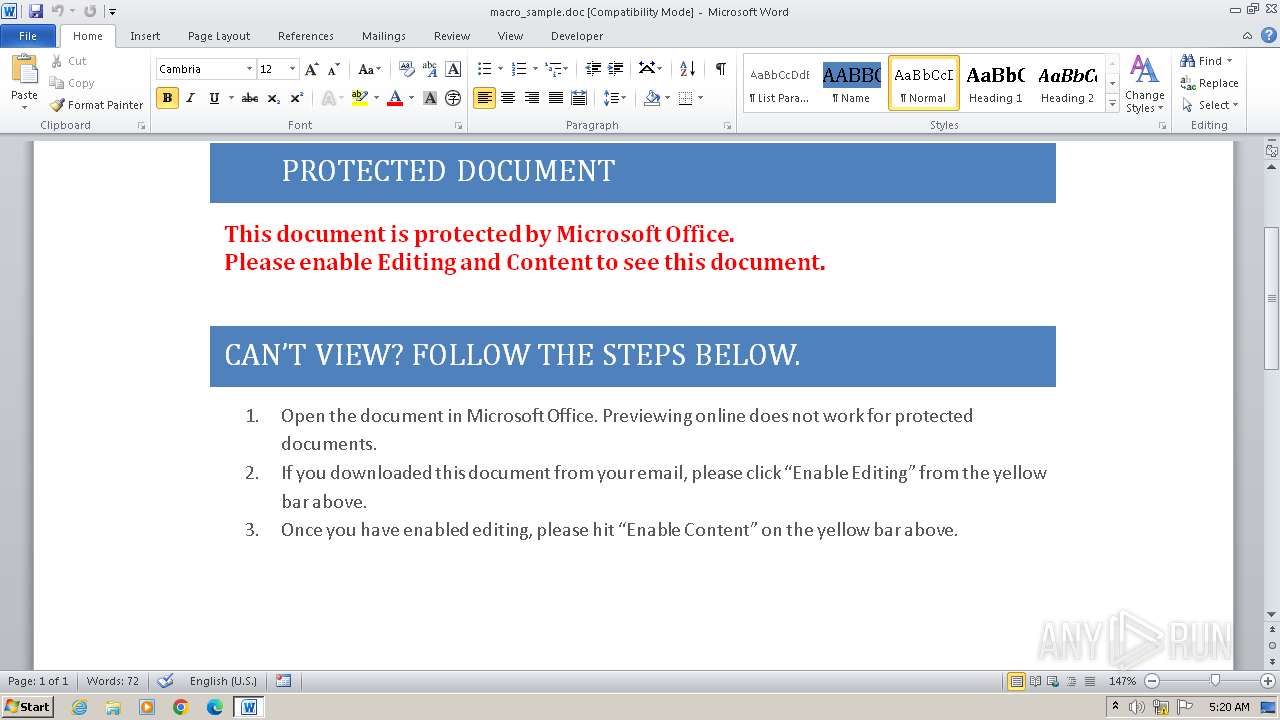The height and width of the screenshot is (720, 1280).
Task: Click the Replace button
Action: click(1209, 83)
